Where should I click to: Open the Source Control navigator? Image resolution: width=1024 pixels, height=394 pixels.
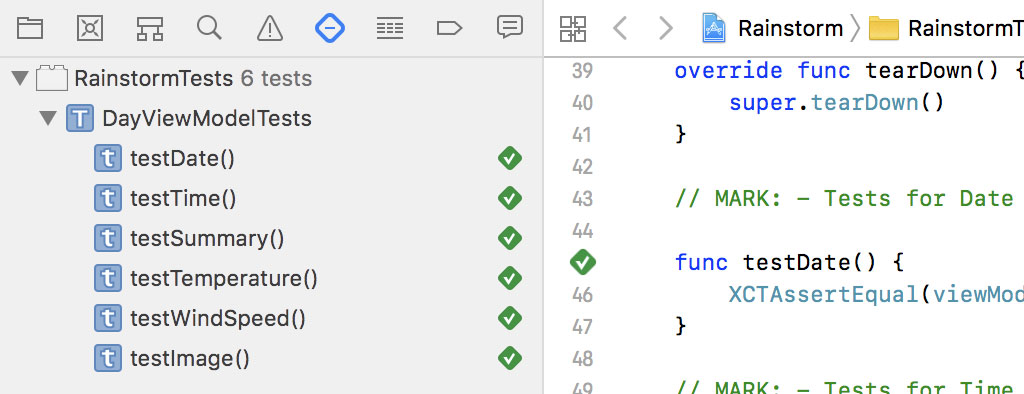click(x=89, y=28)
